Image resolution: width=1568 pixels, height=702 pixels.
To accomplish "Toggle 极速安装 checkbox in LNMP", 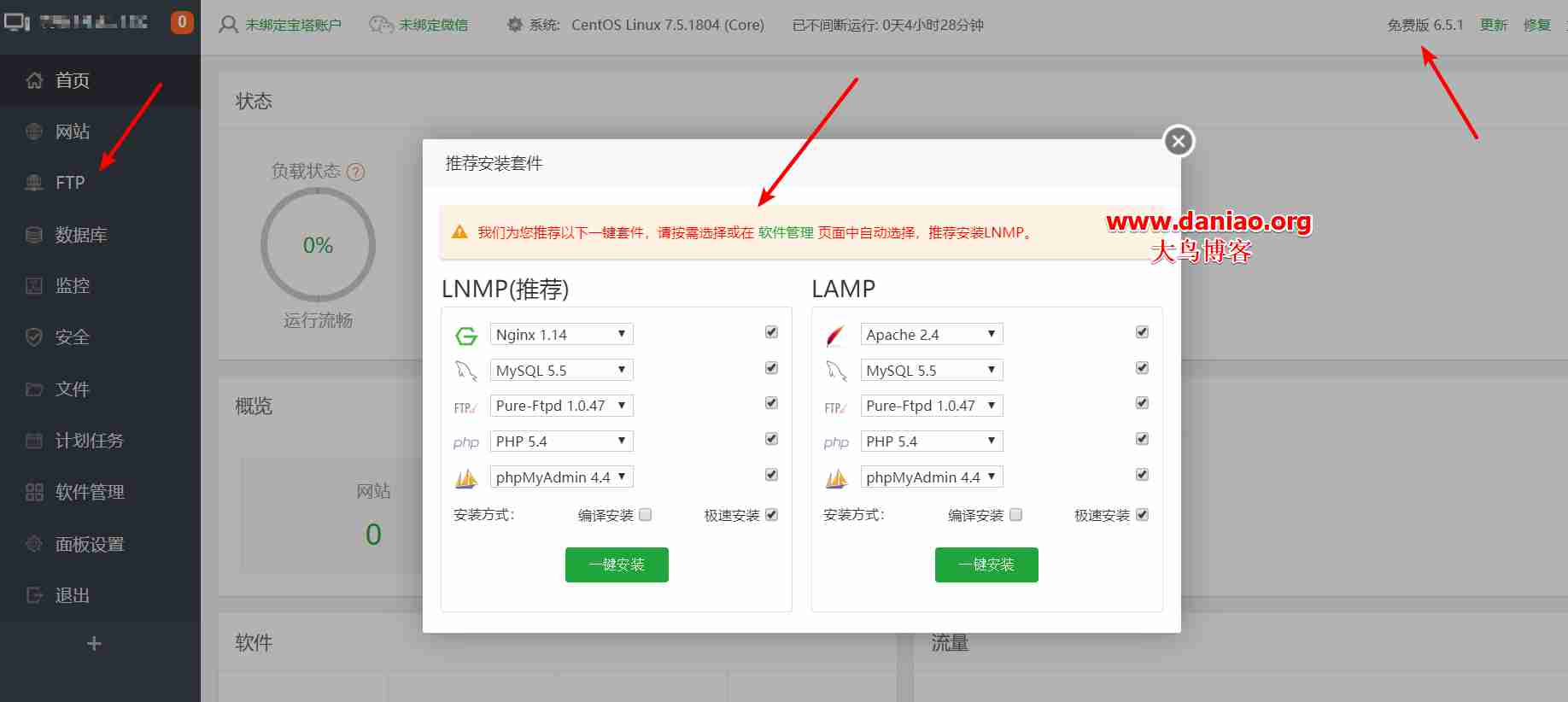I will (771, 515).
